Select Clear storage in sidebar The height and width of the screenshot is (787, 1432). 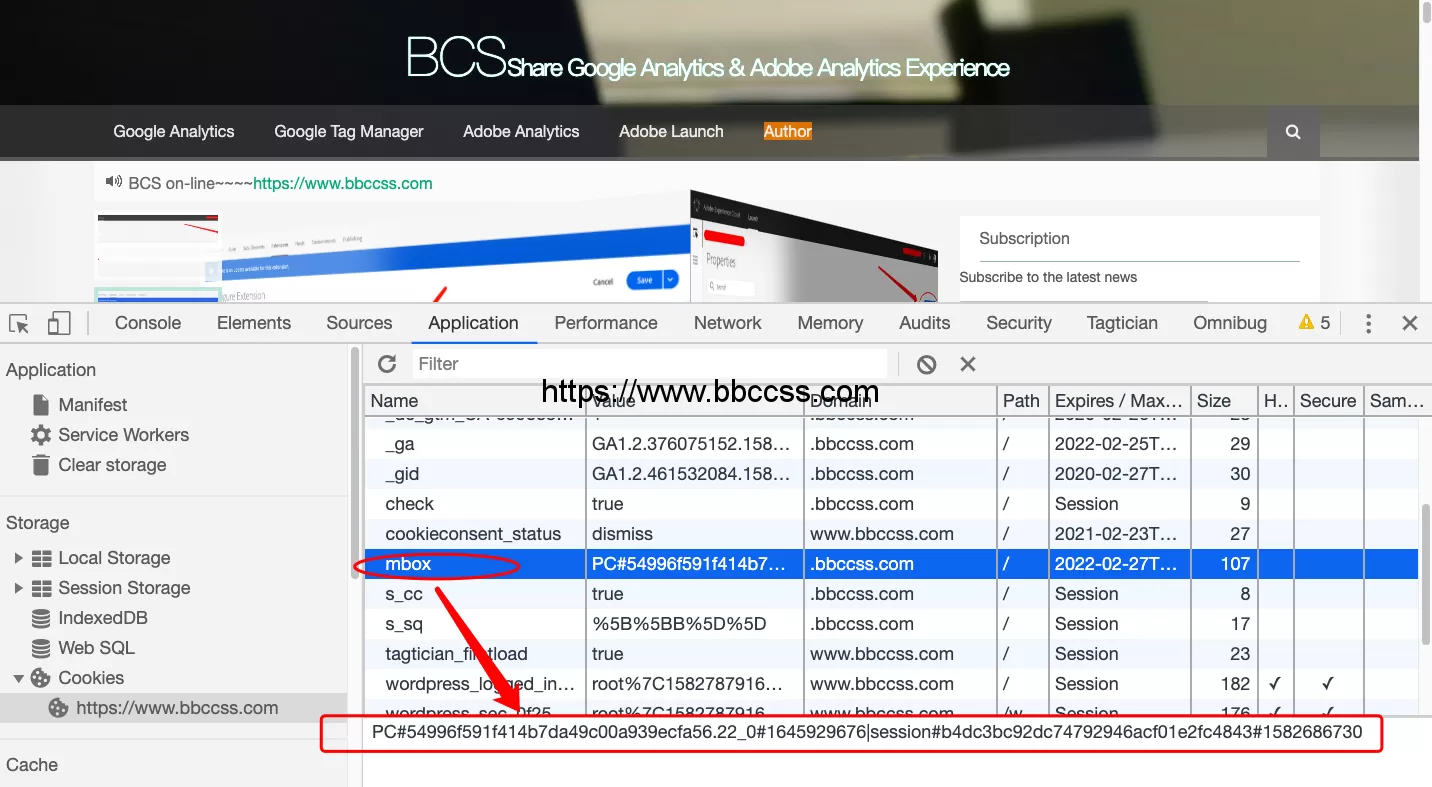coord(112,465)
